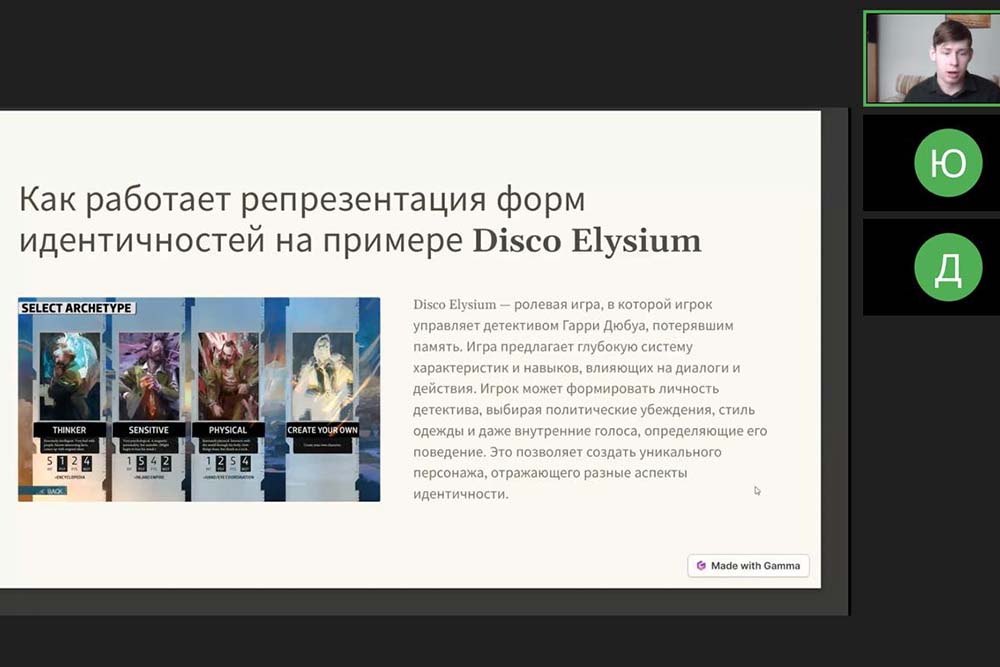Click the SELECT ARCHETYPE header
The width and height of the screenshot is (1000, 667).
[77, 308]
